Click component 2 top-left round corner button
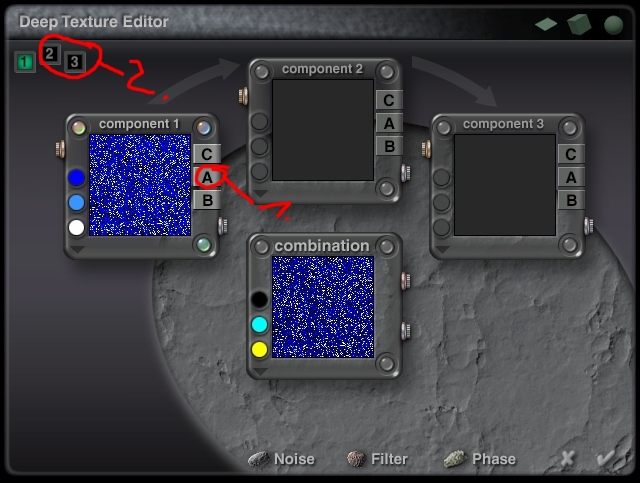 click(262, 72)
